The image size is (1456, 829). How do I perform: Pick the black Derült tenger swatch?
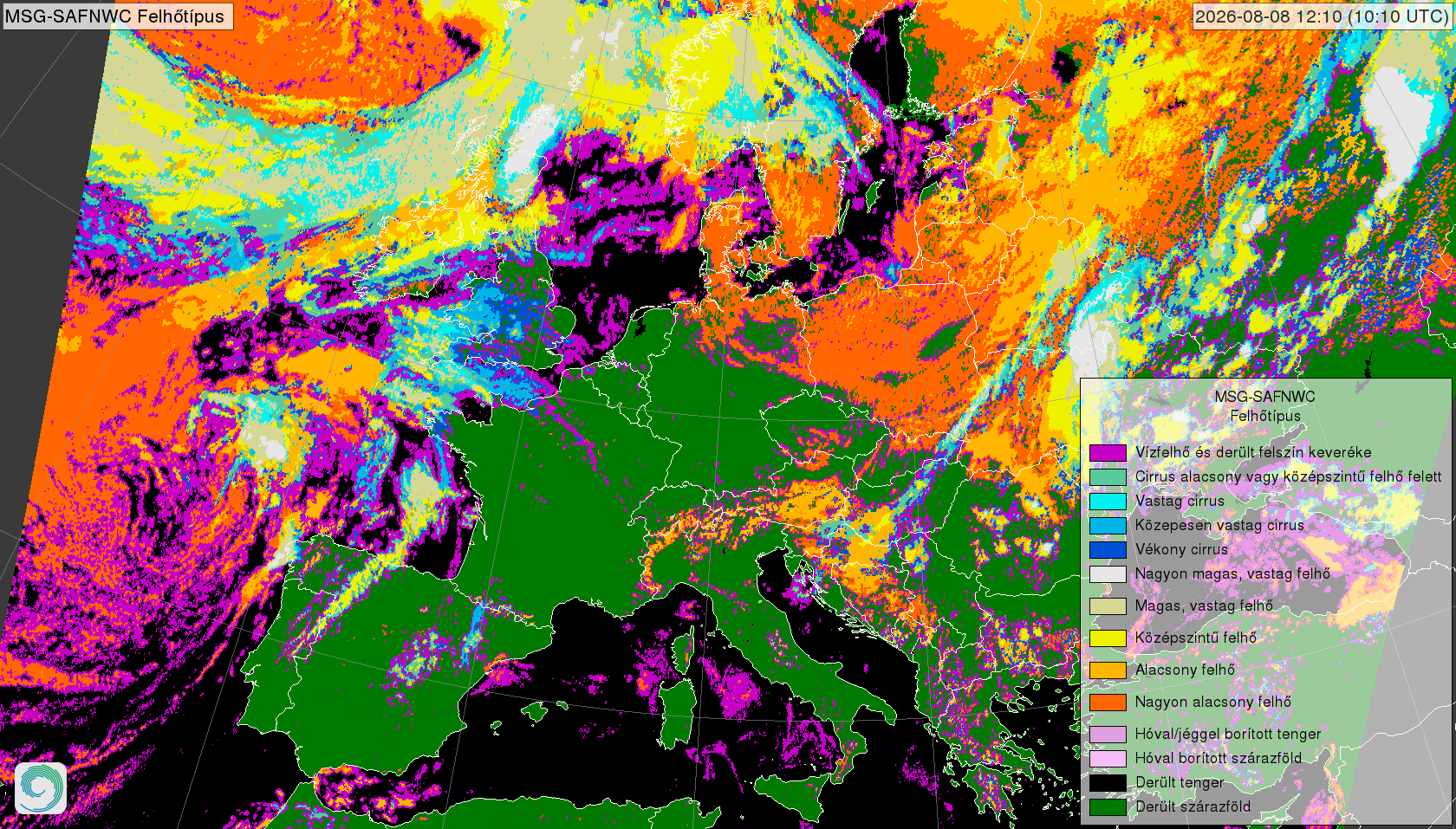pos(1108,783)
